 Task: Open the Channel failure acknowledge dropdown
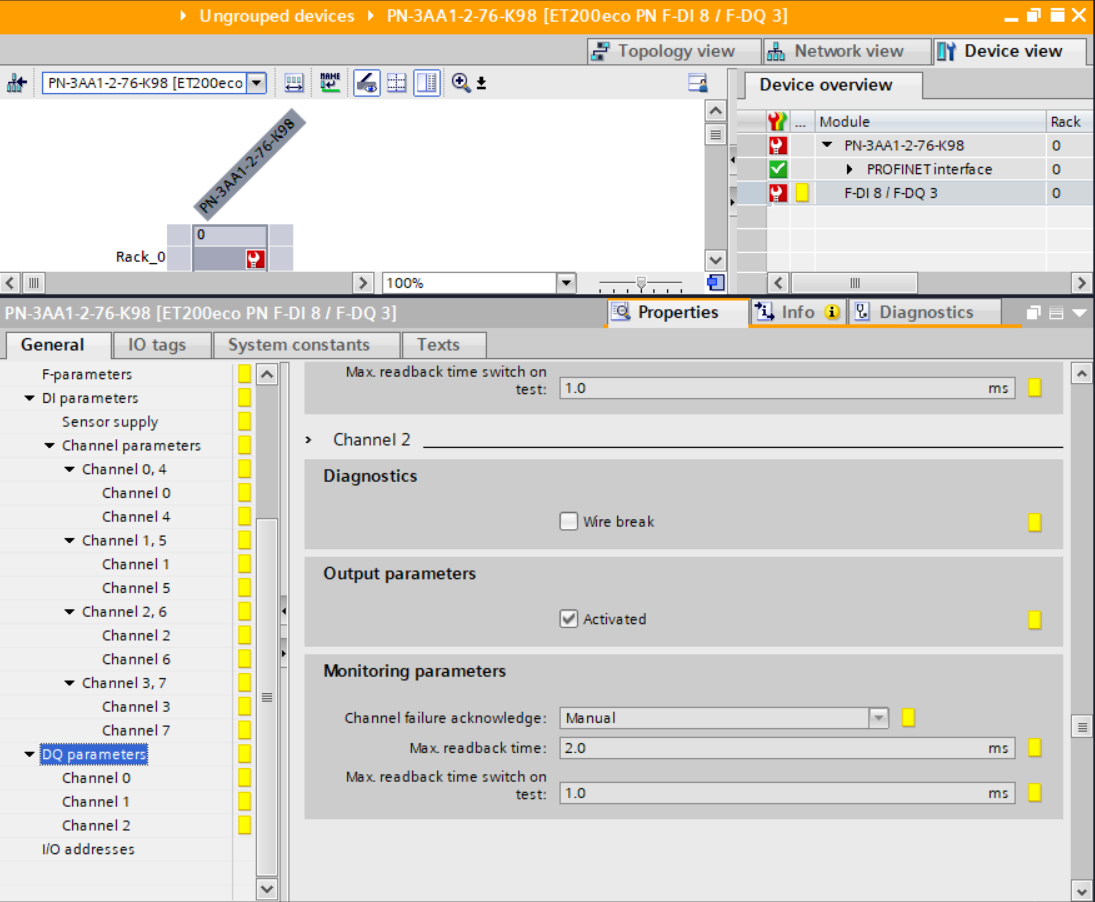(878, 718)
